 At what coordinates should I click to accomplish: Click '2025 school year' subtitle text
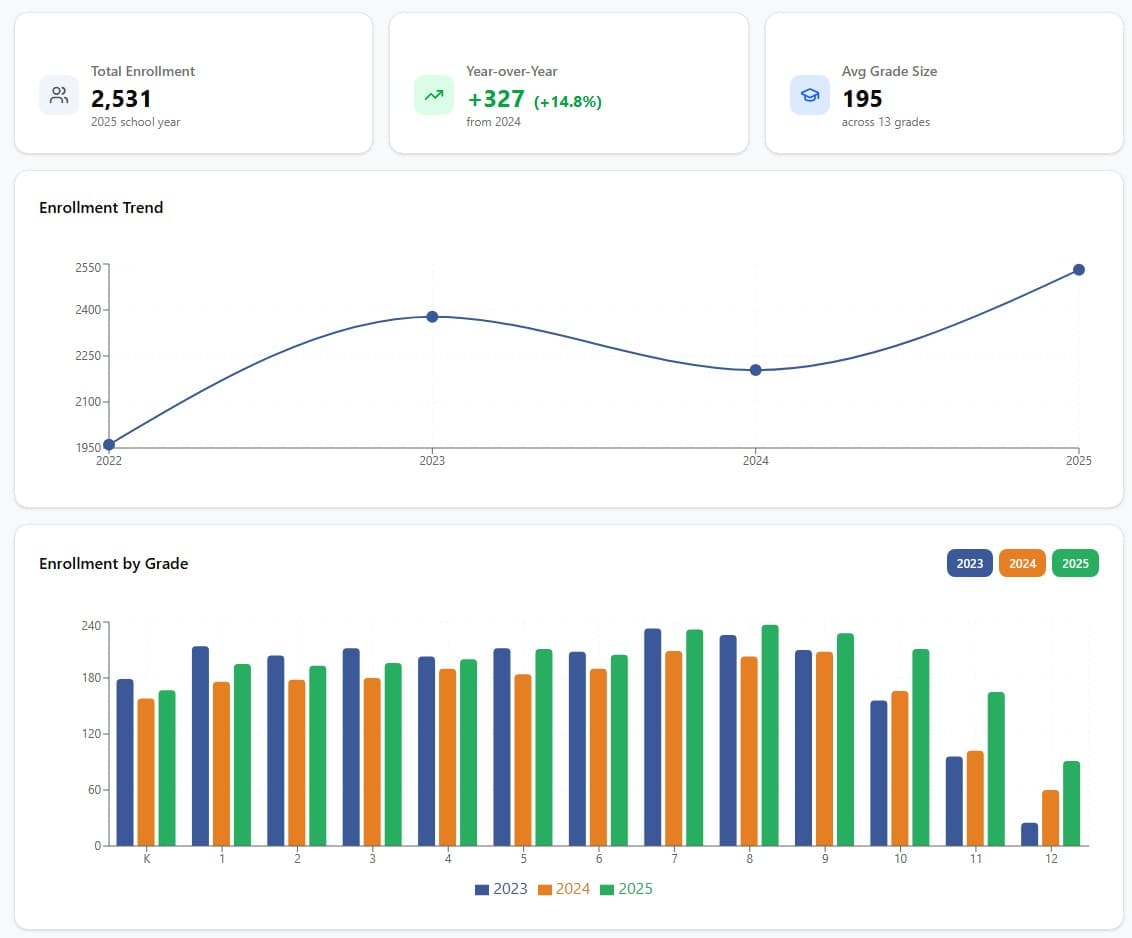click(136, 122)
